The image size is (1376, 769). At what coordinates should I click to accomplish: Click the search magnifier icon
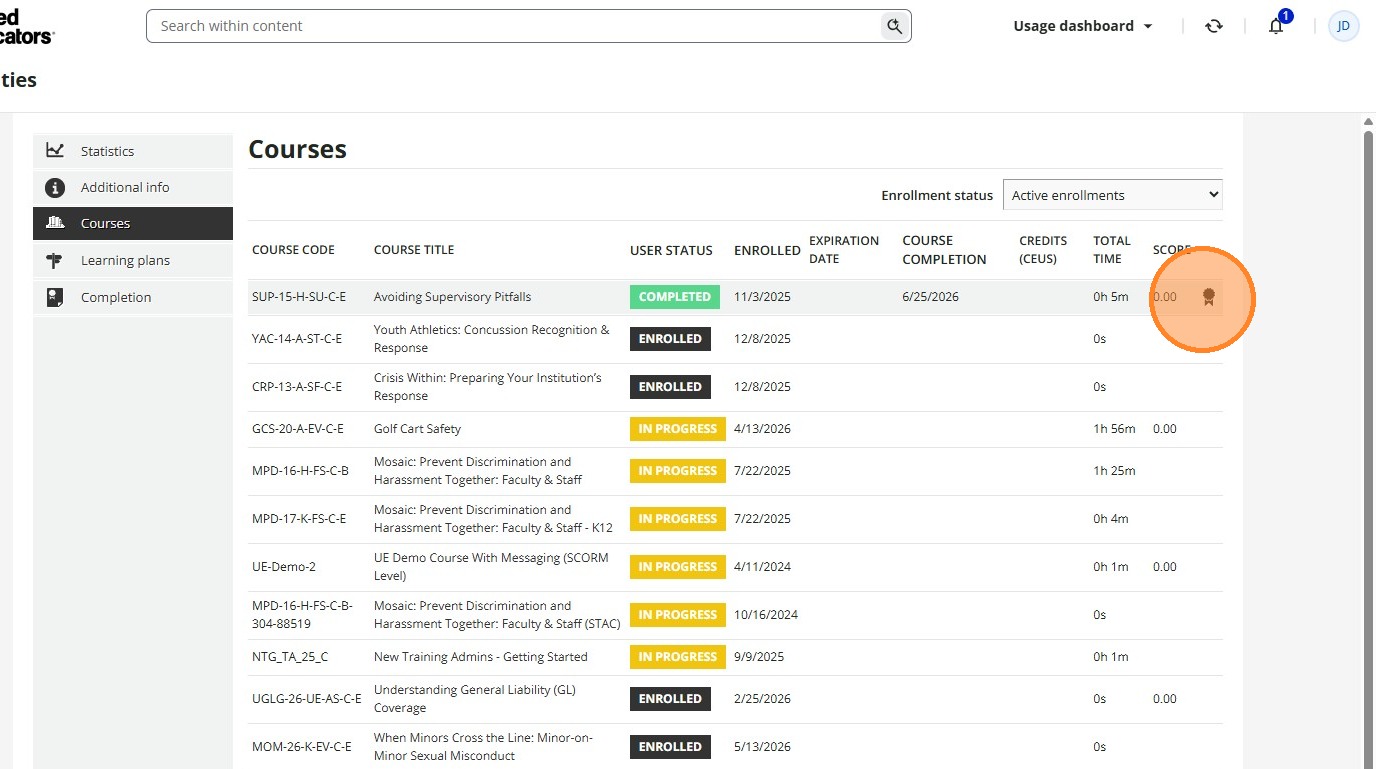(x=894, y=26)
